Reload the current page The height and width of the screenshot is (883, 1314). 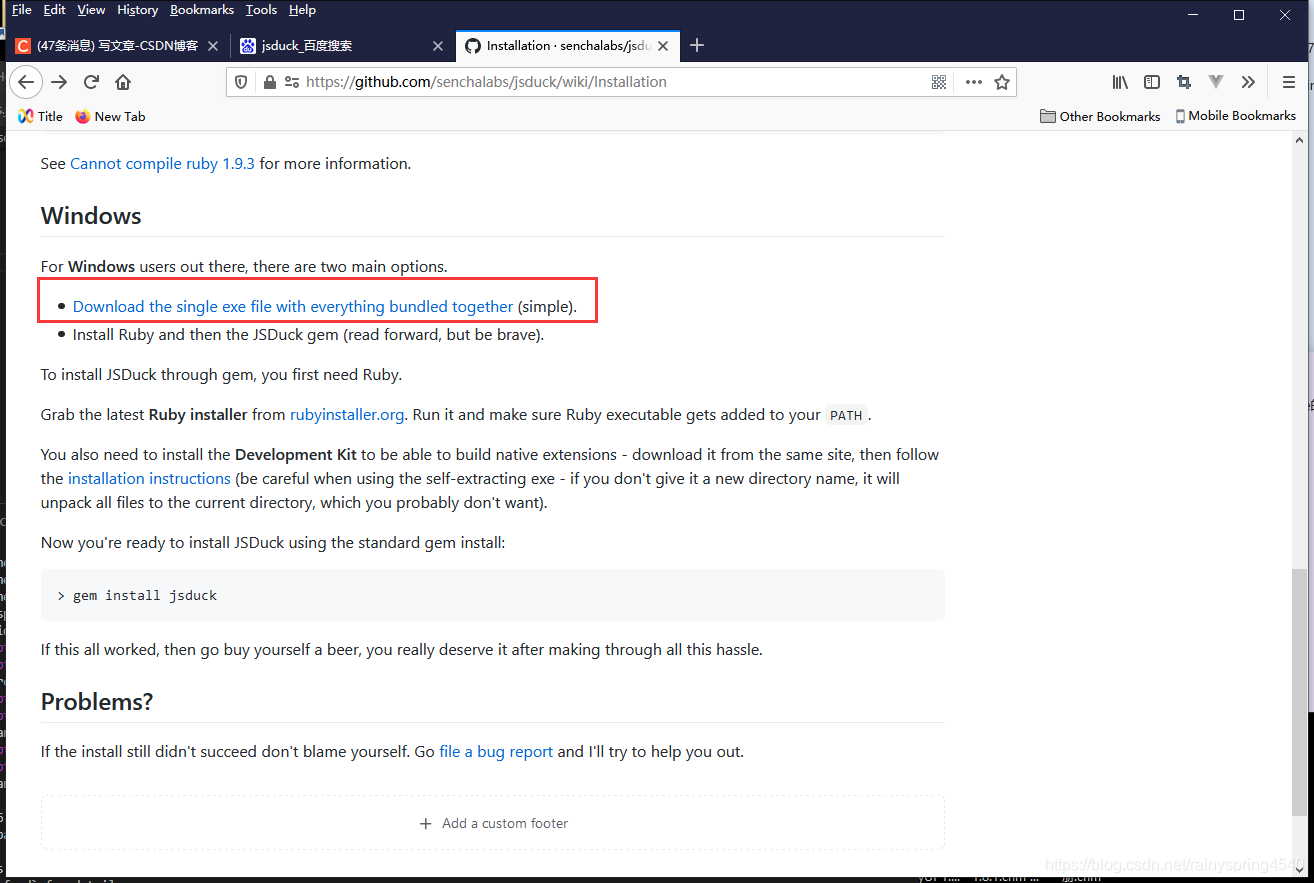click(x=91, y=82)
